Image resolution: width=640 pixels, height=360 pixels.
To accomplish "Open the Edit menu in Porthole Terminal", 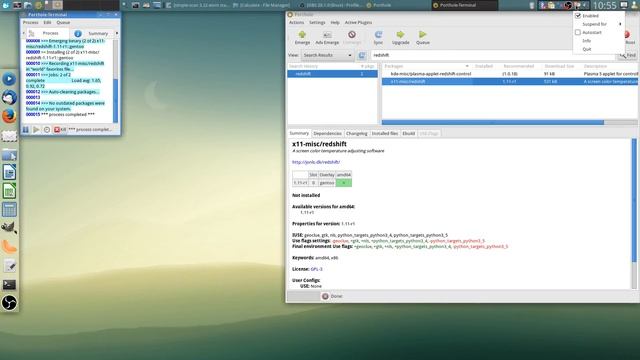I will (47, 22).
